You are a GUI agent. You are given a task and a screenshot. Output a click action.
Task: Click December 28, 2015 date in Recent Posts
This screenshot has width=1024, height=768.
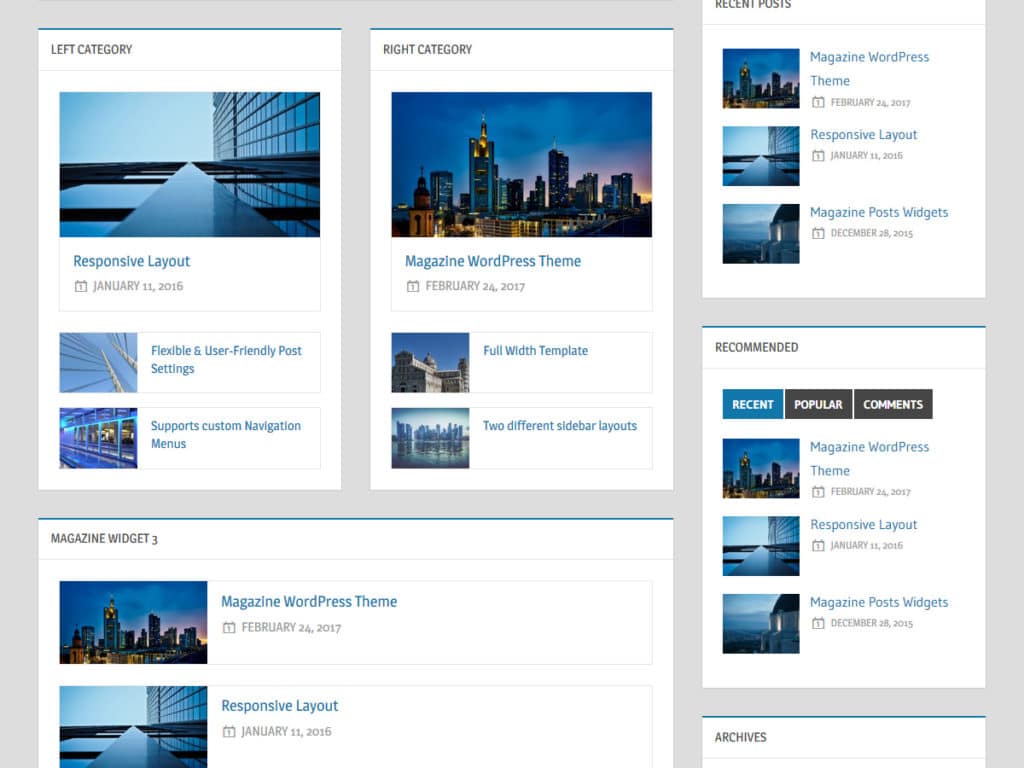871,233
